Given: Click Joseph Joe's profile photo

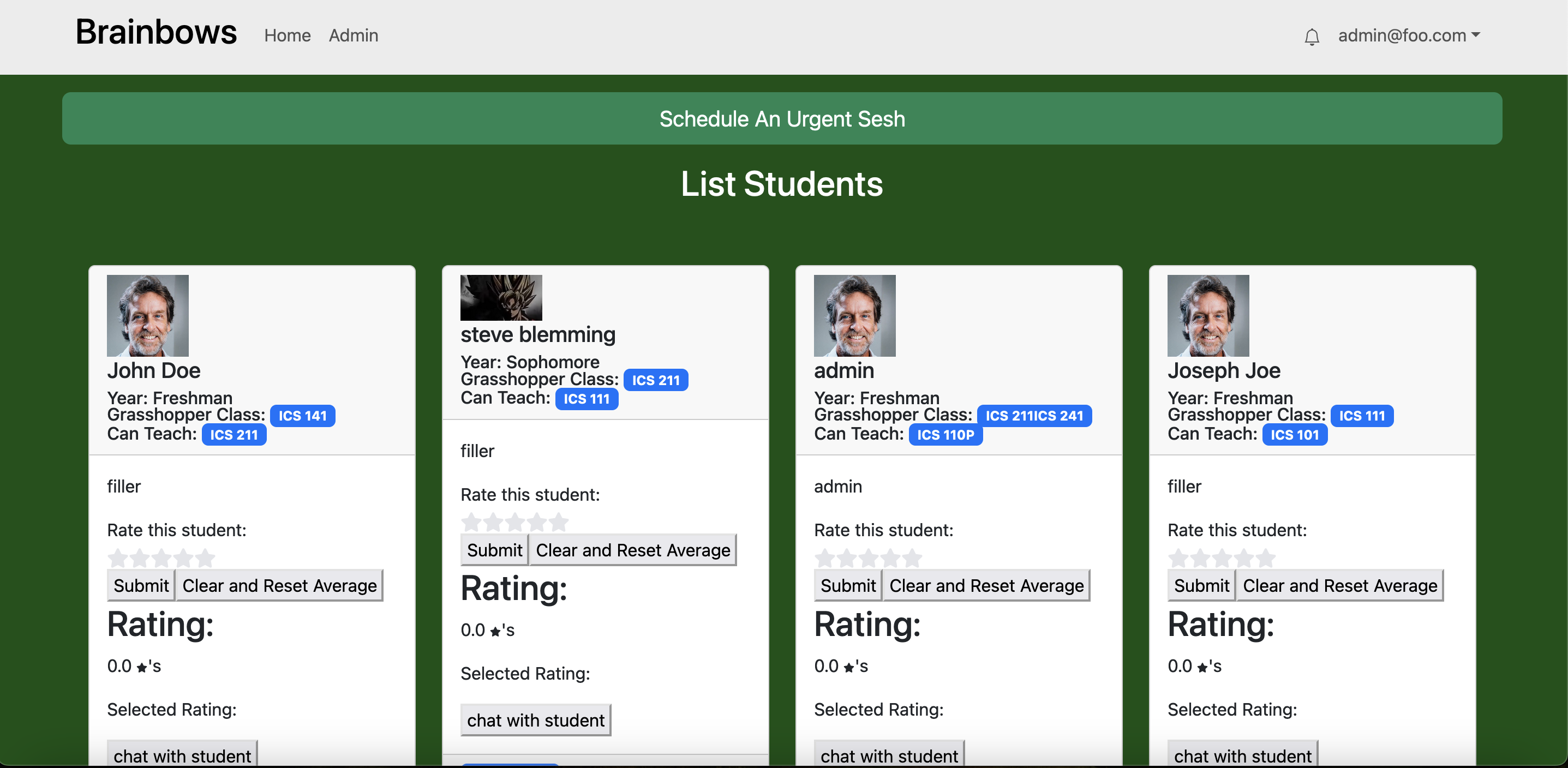Looking at the screenshot, I should click(1208, 315).
